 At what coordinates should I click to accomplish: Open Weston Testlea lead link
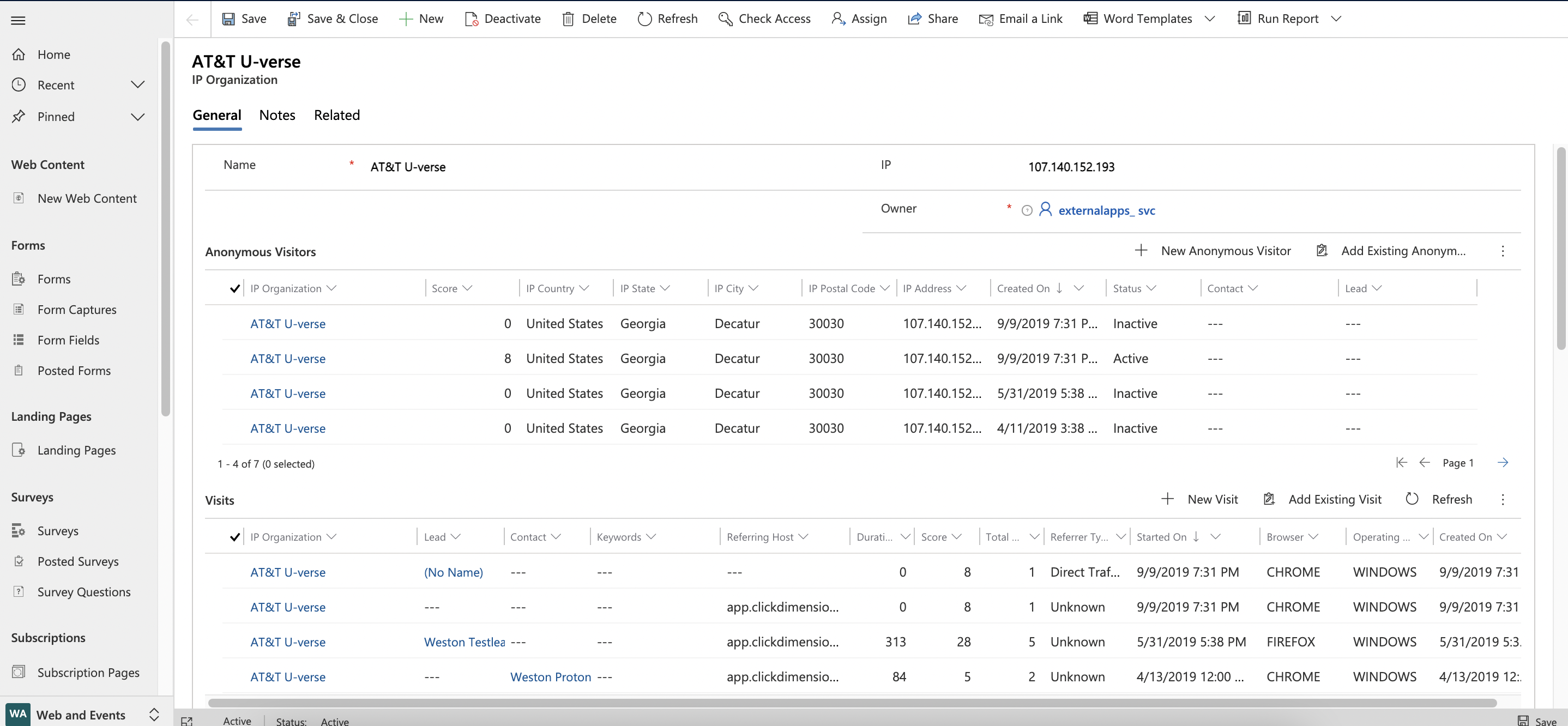tap(465, 642)
